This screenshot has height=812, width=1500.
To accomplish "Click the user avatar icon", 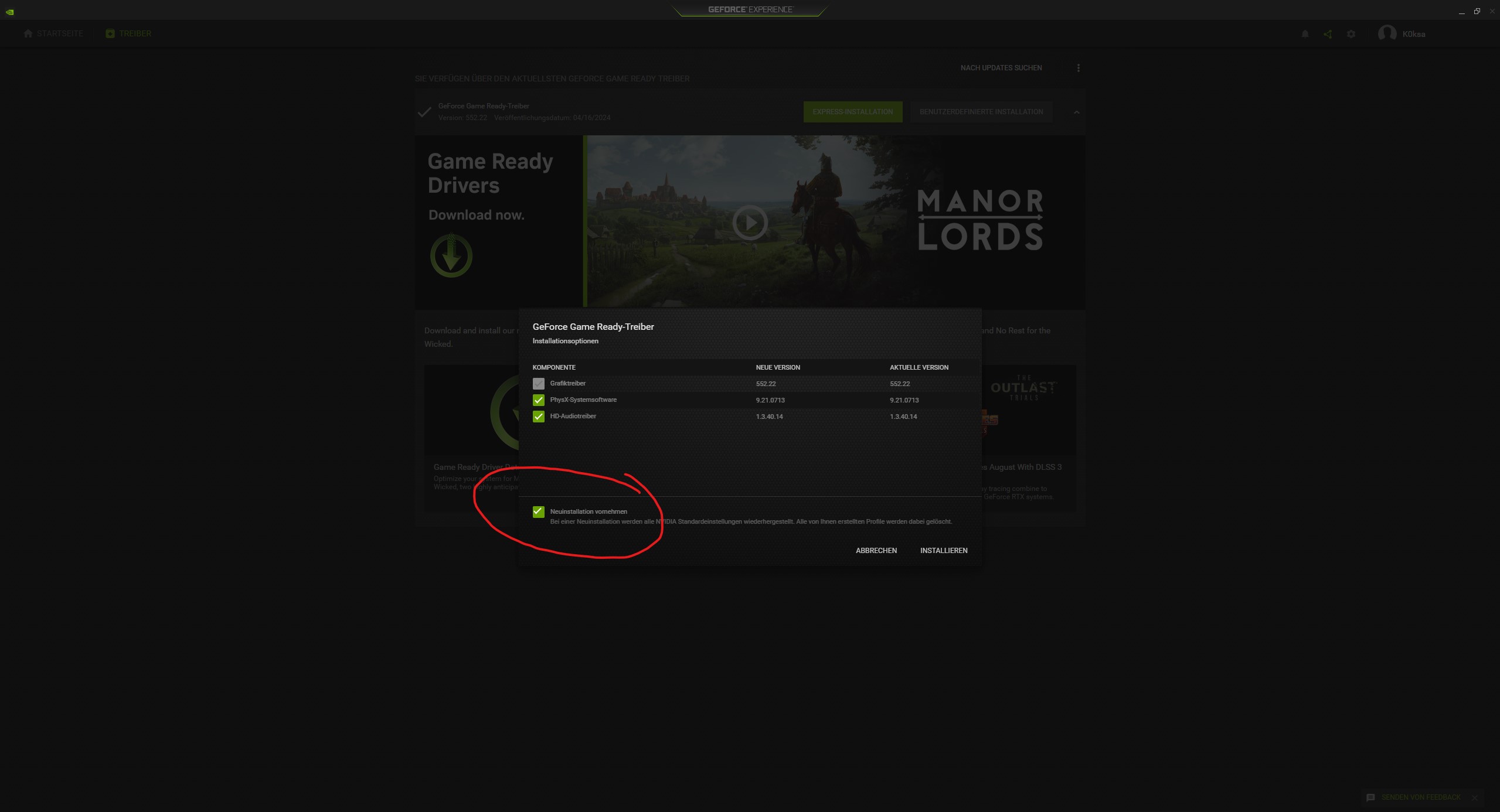I will 1387,33.
